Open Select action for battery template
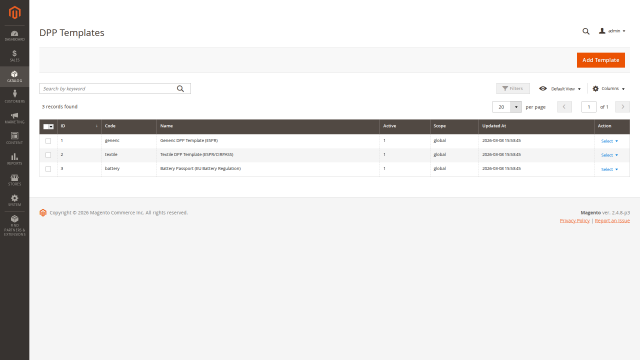640x360 pixels. [x=609, y=169]
